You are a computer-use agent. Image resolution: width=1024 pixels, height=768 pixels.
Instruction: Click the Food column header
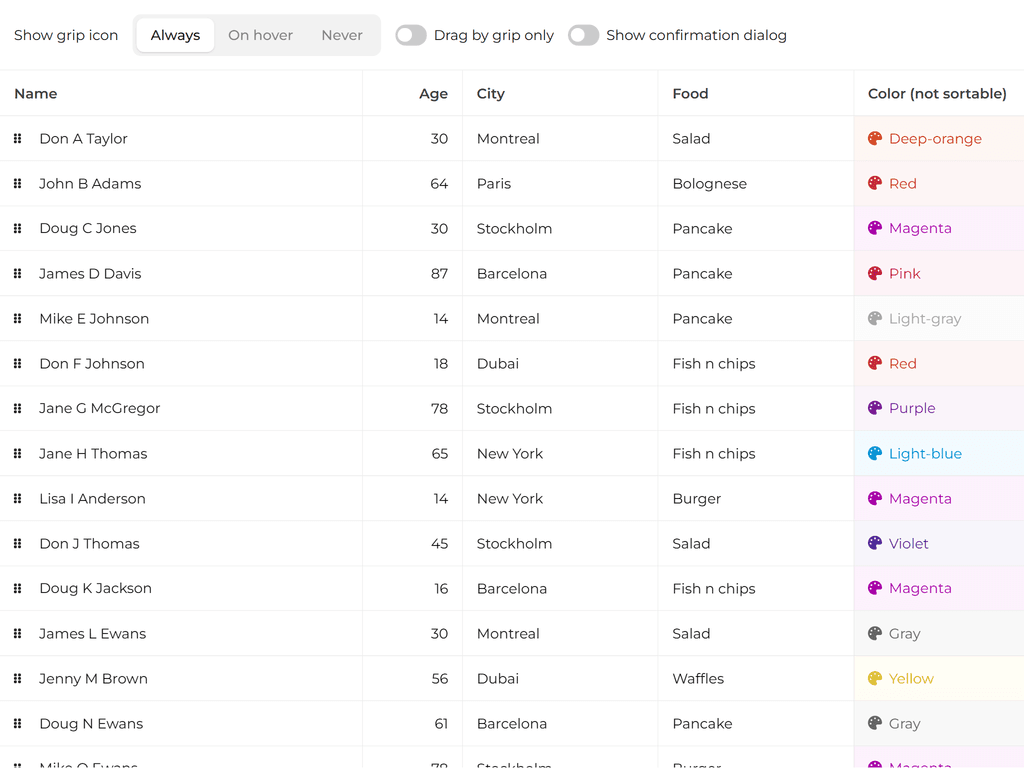690,94
